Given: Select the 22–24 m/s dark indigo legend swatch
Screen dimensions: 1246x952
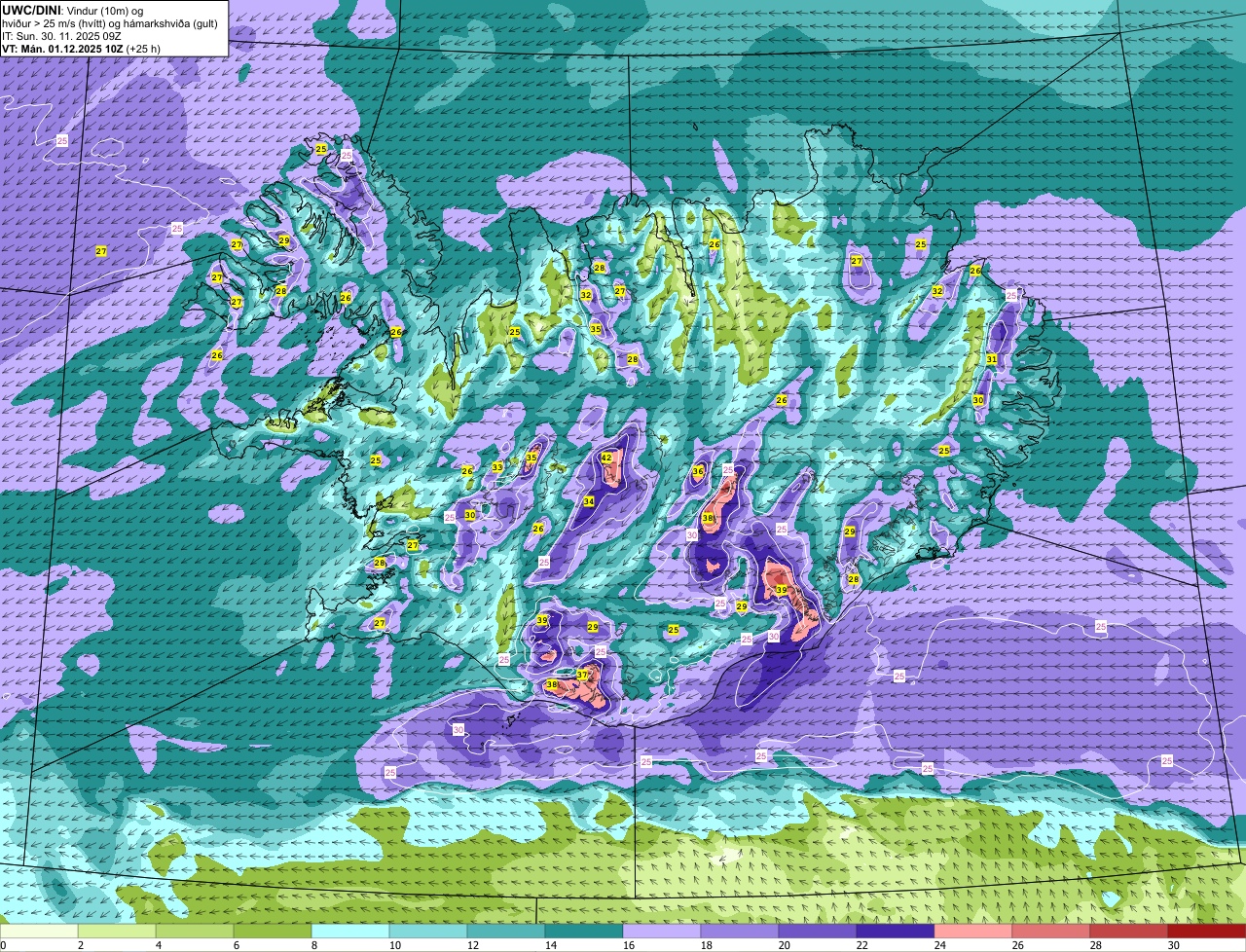Looking at the screenshot, I should 896,932.
